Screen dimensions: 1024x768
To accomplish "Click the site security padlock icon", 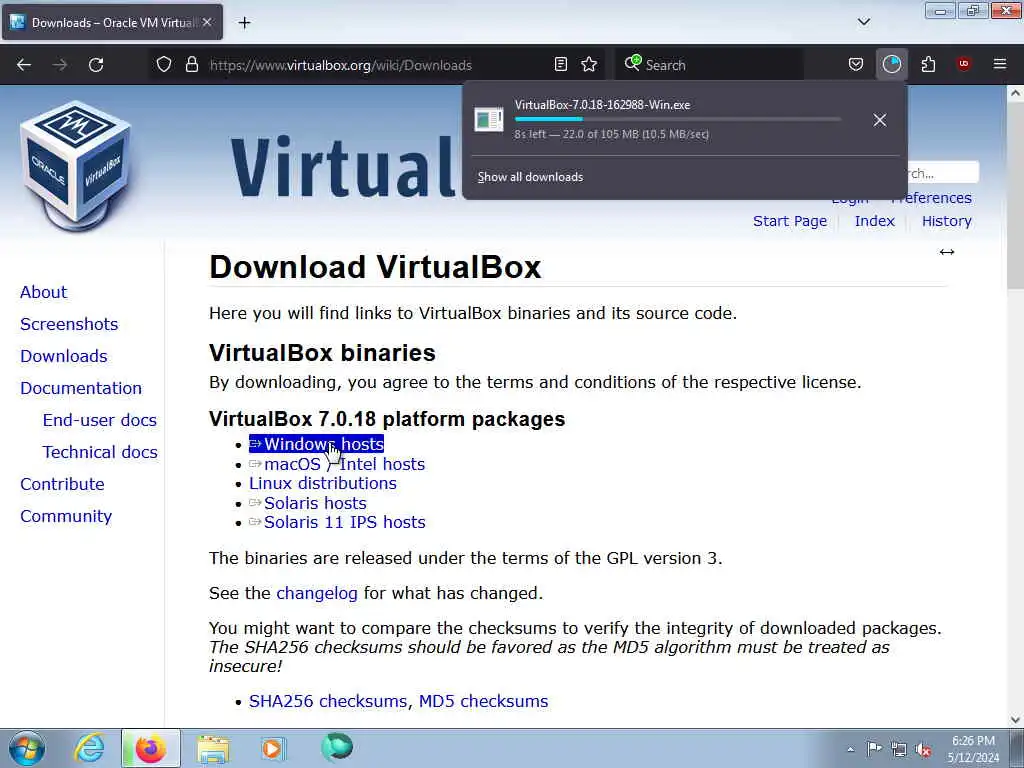I will (191, 65).
